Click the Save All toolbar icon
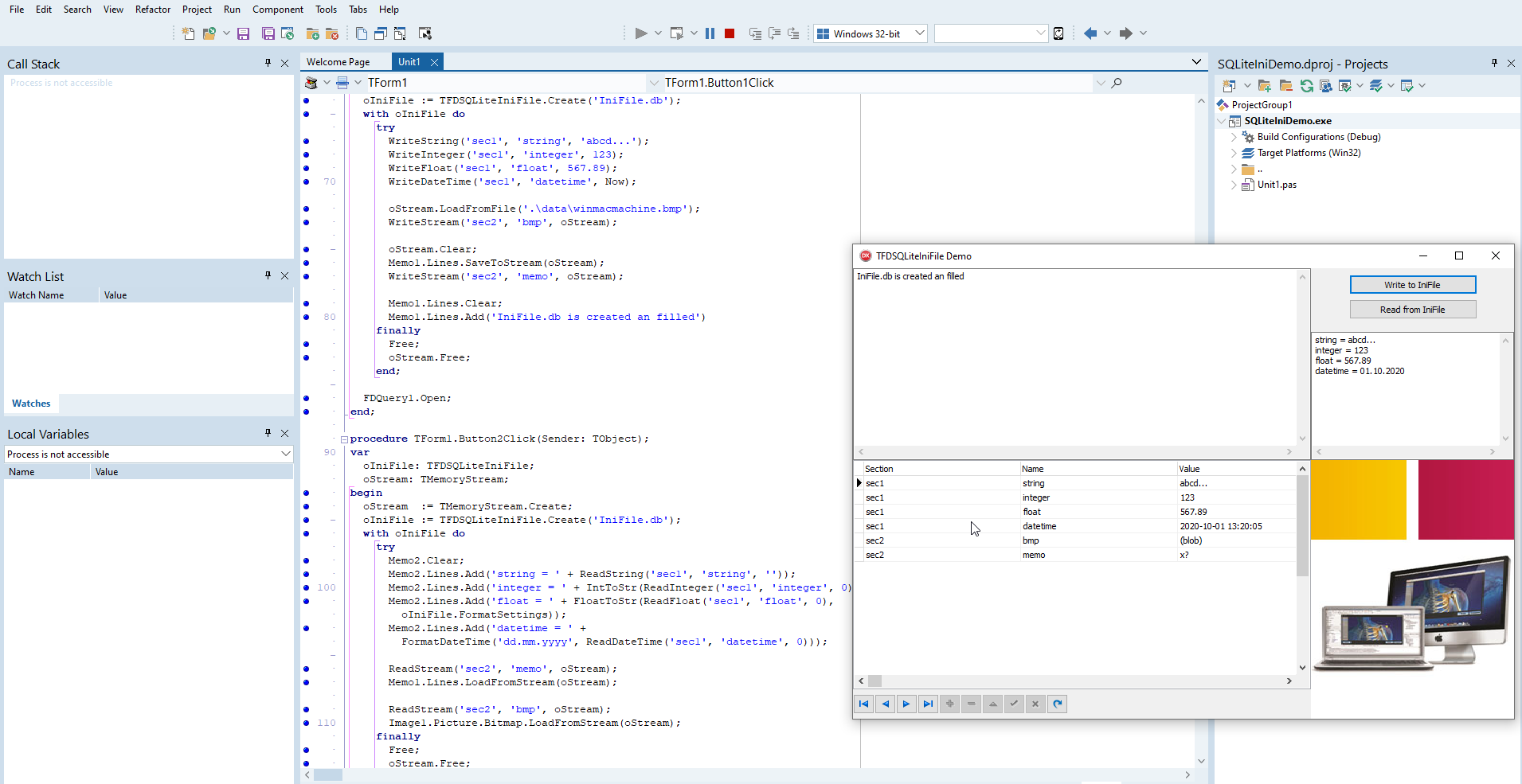This screenshot has height=784, width=1522. click(268, 33)
